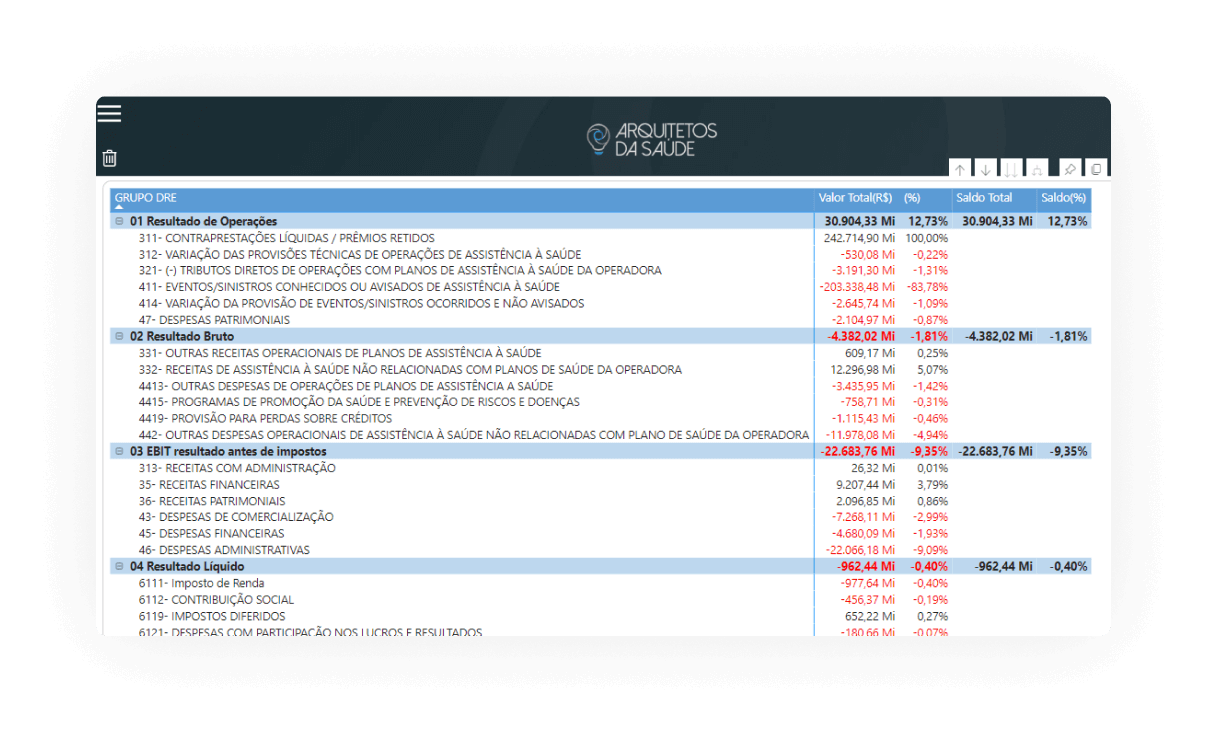1207x732 pixels.
Task: Pin the visual with pin icon
Action: click(1070, 170)
